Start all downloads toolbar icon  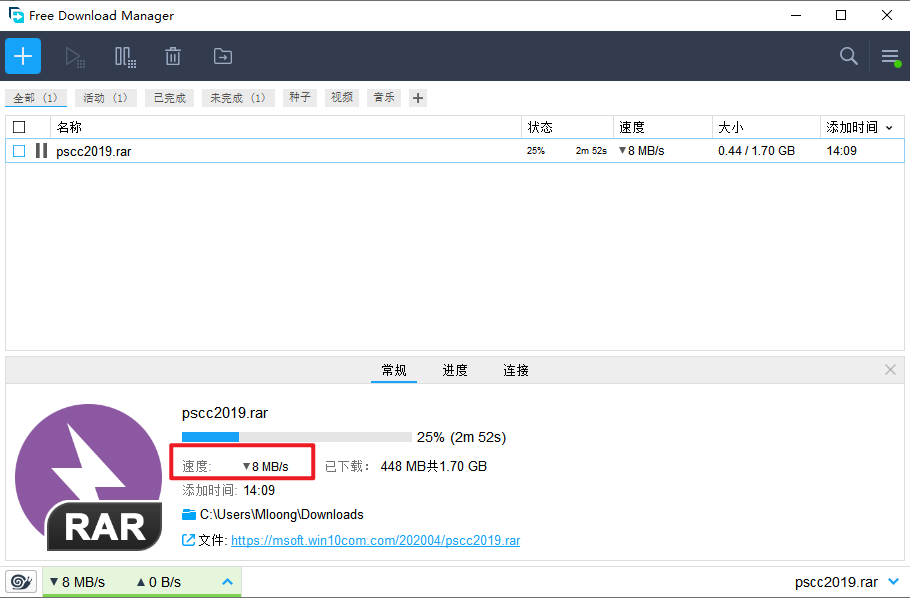75,57
